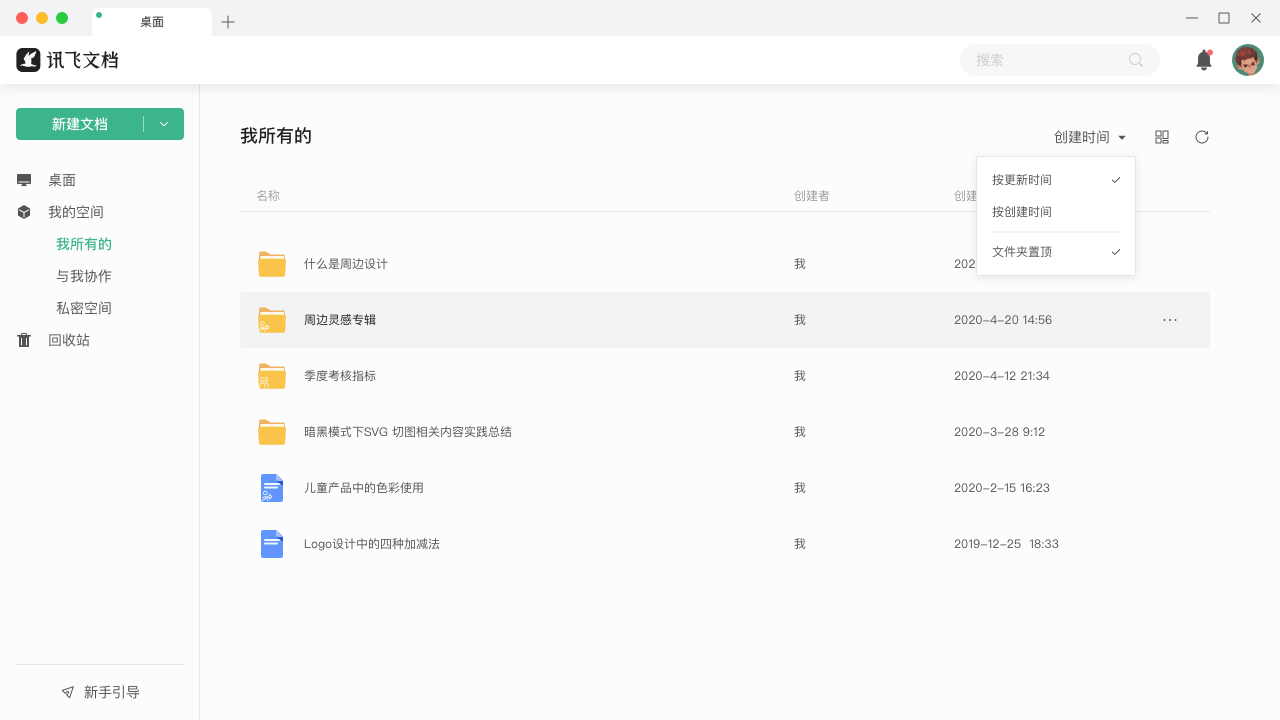Open the 回收站 trash icon
The image size is (1280, 720).
[x=24, y=340]
